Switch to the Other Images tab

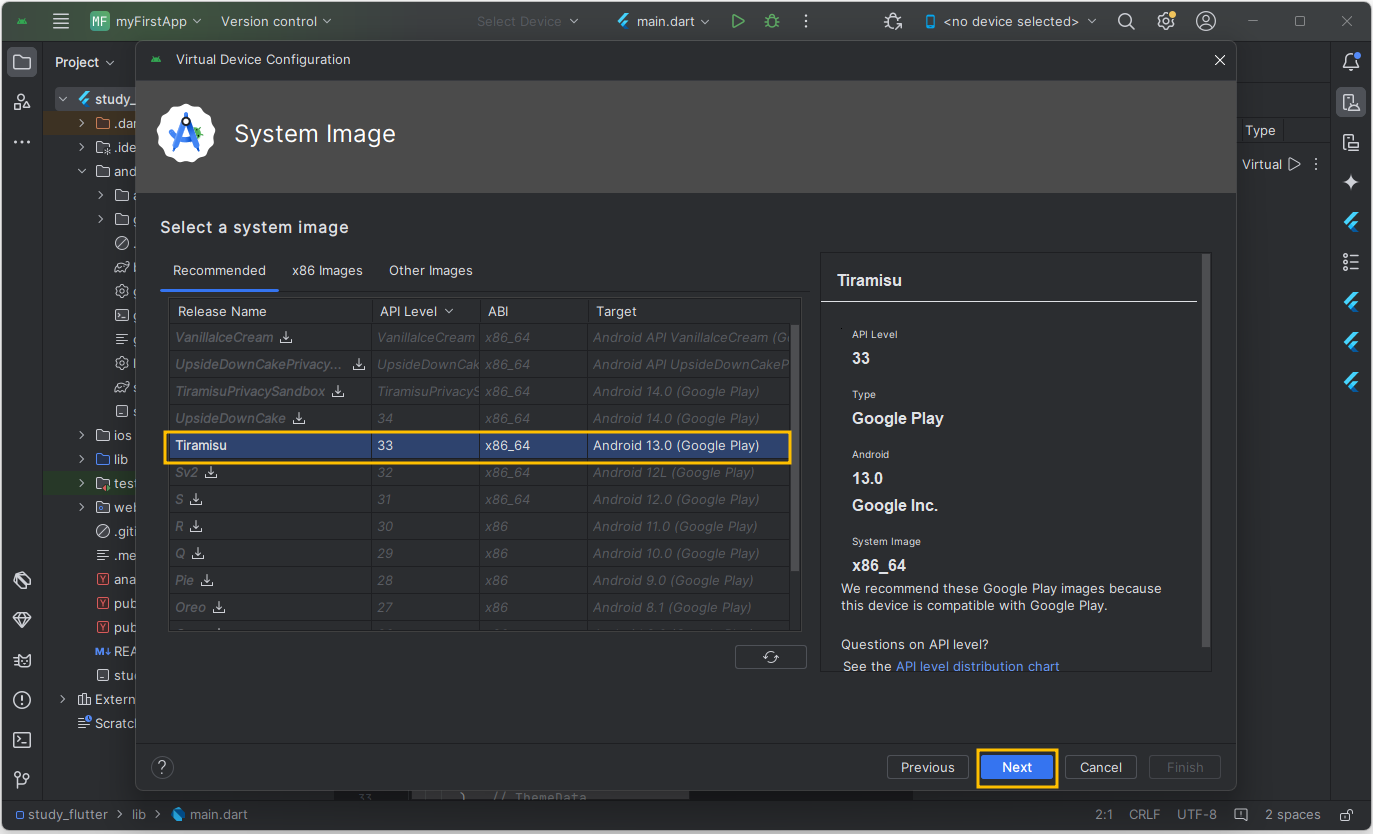pyautogui.click(x=431, y=270)
